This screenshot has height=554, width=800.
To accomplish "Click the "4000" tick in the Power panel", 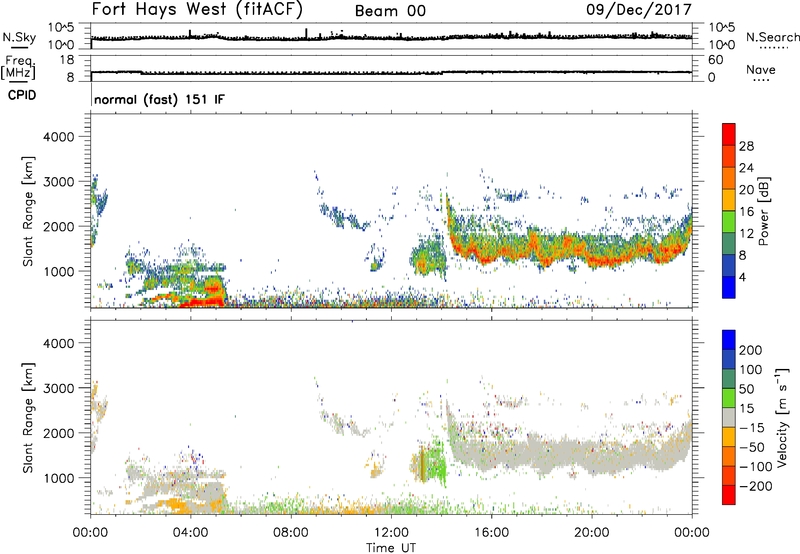I will (58, 137).
